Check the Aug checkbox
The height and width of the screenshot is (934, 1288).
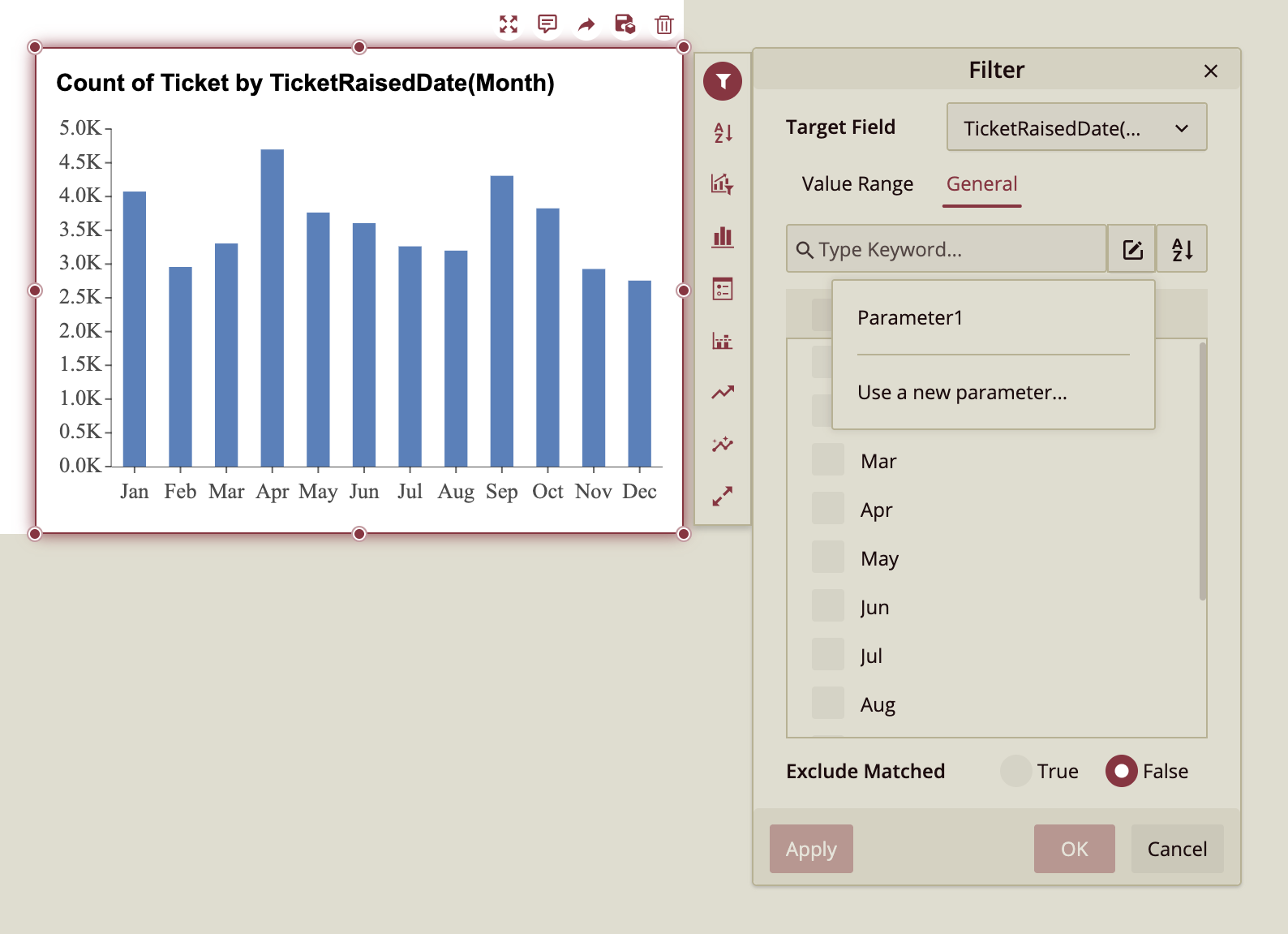pyautogui.click(x=828, y=704)
